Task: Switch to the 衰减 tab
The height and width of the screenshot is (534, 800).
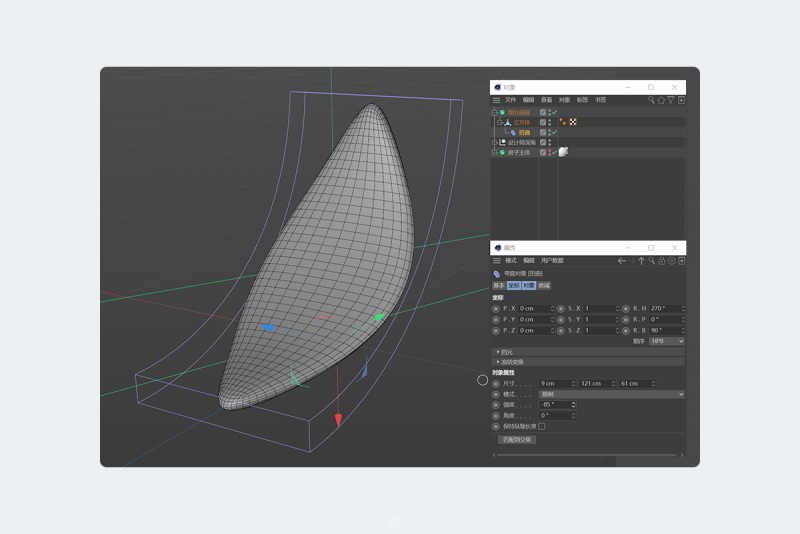Action: tap(544, 285)
